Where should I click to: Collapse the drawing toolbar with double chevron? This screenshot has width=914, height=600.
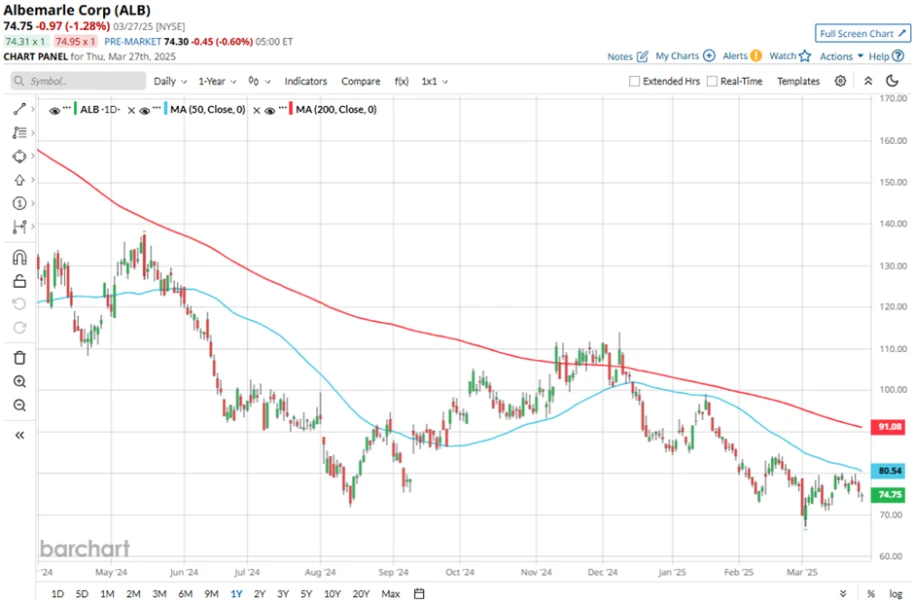19,435
